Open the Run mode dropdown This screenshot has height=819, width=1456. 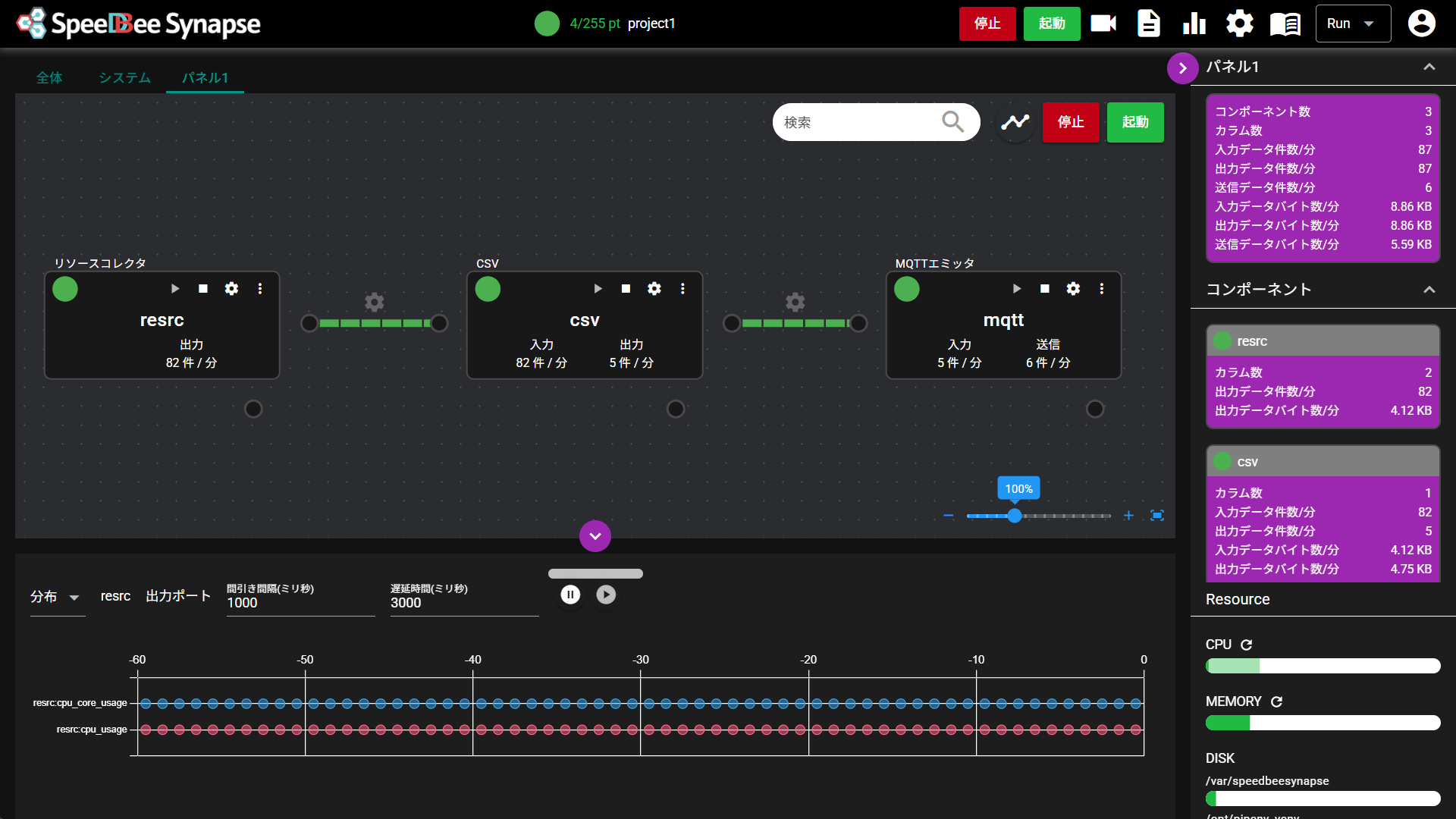pyautogui.click(x=1352, y=24)
